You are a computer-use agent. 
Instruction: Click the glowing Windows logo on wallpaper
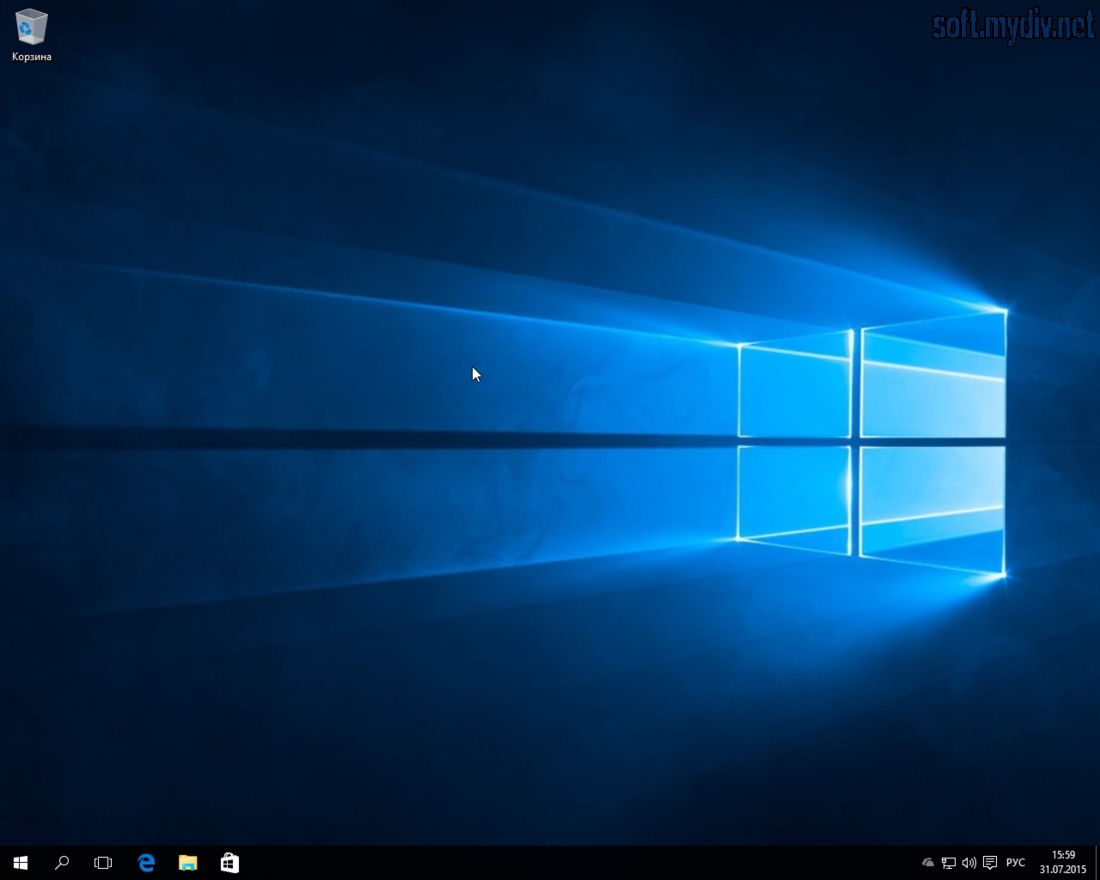pos(870,440)
